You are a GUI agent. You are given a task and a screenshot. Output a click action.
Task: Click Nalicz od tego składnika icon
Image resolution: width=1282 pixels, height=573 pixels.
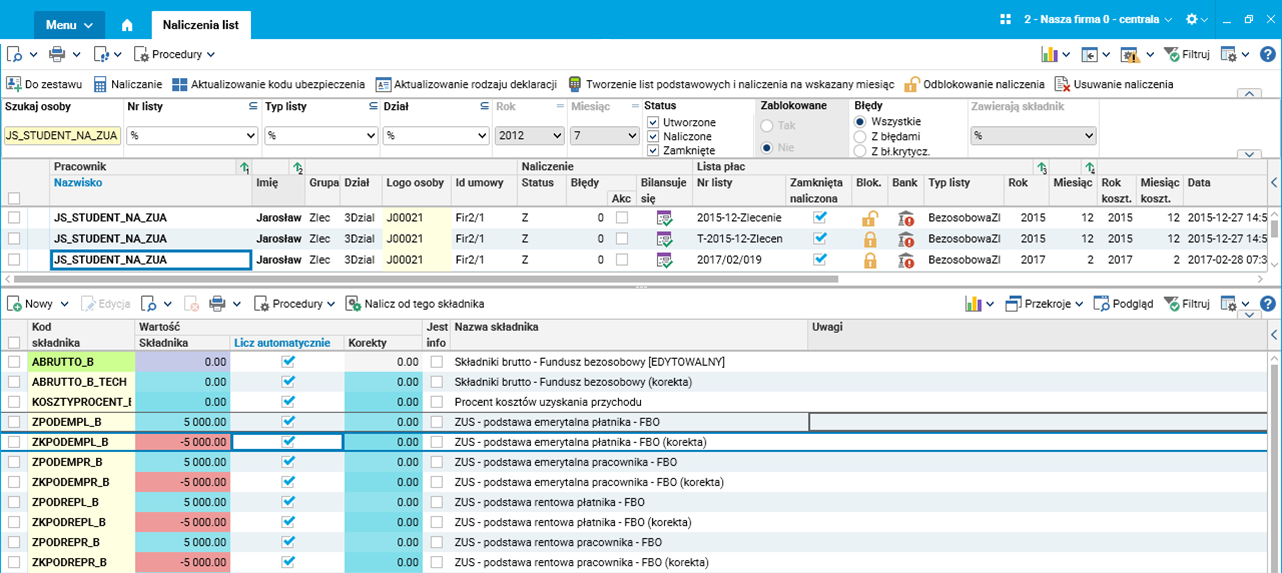(354, 304)
